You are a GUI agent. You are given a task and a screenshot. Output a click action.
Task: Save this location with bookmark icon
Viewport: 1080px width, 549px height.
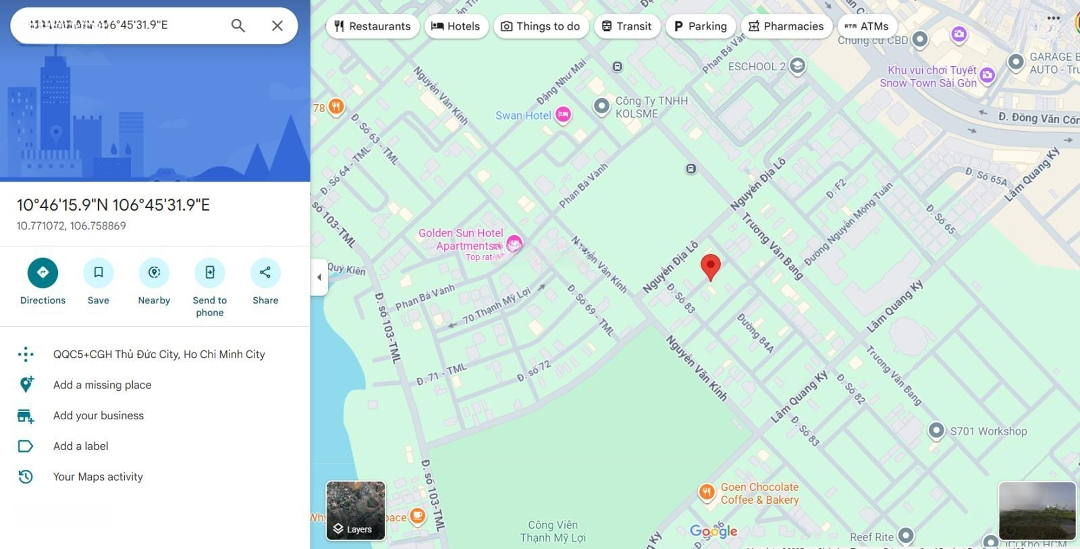pos(98,273)
